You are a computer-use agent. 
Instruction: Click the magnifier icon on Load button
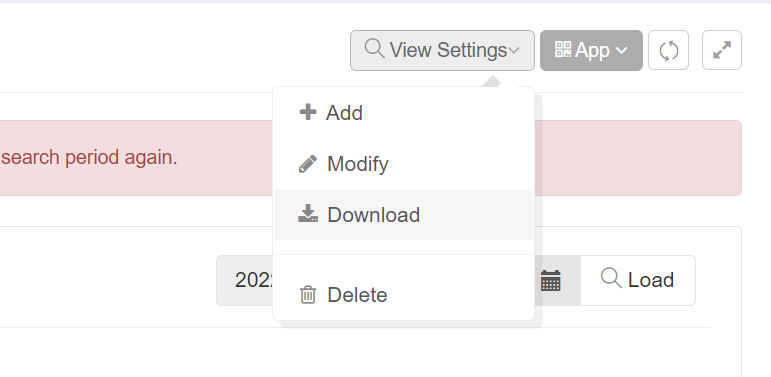[611, 278]
